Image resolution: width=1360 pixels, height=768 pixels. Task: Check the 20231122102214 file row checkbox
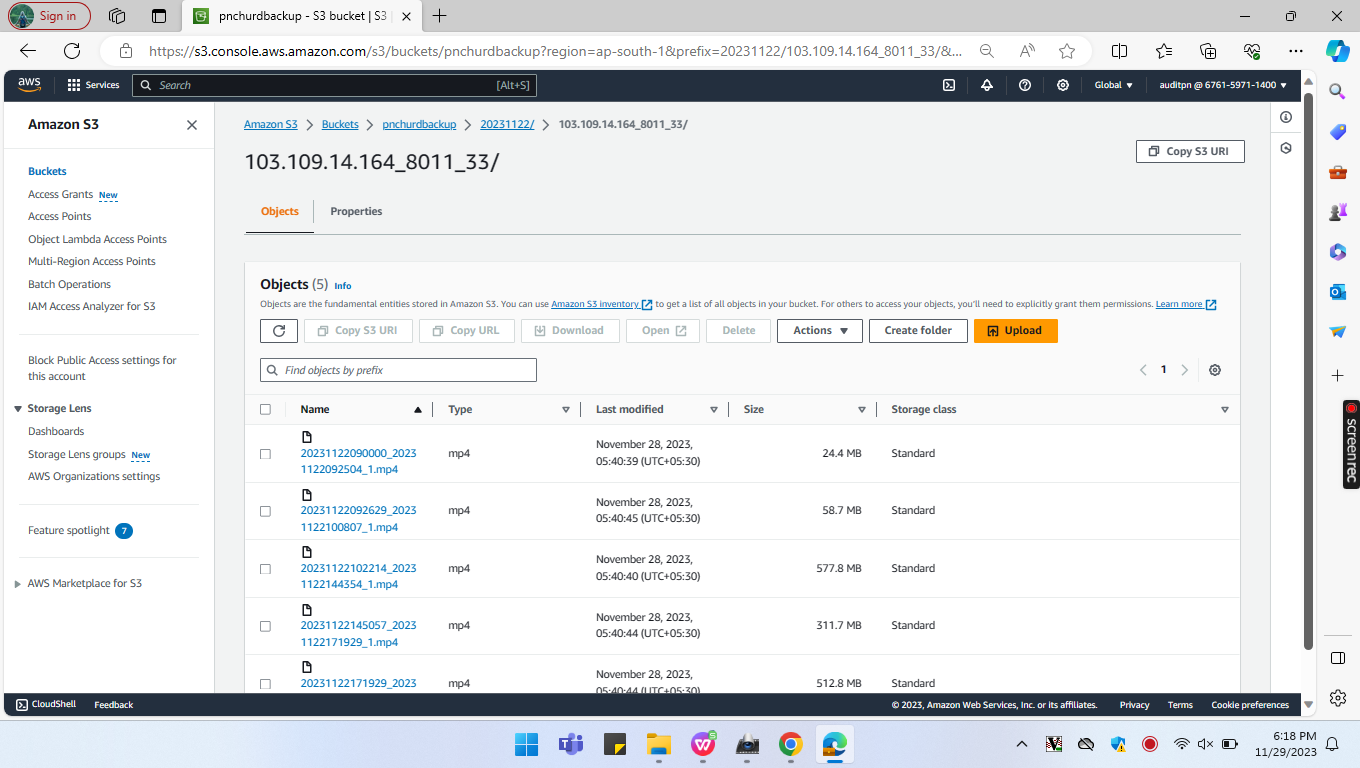[x=265, y=569]
